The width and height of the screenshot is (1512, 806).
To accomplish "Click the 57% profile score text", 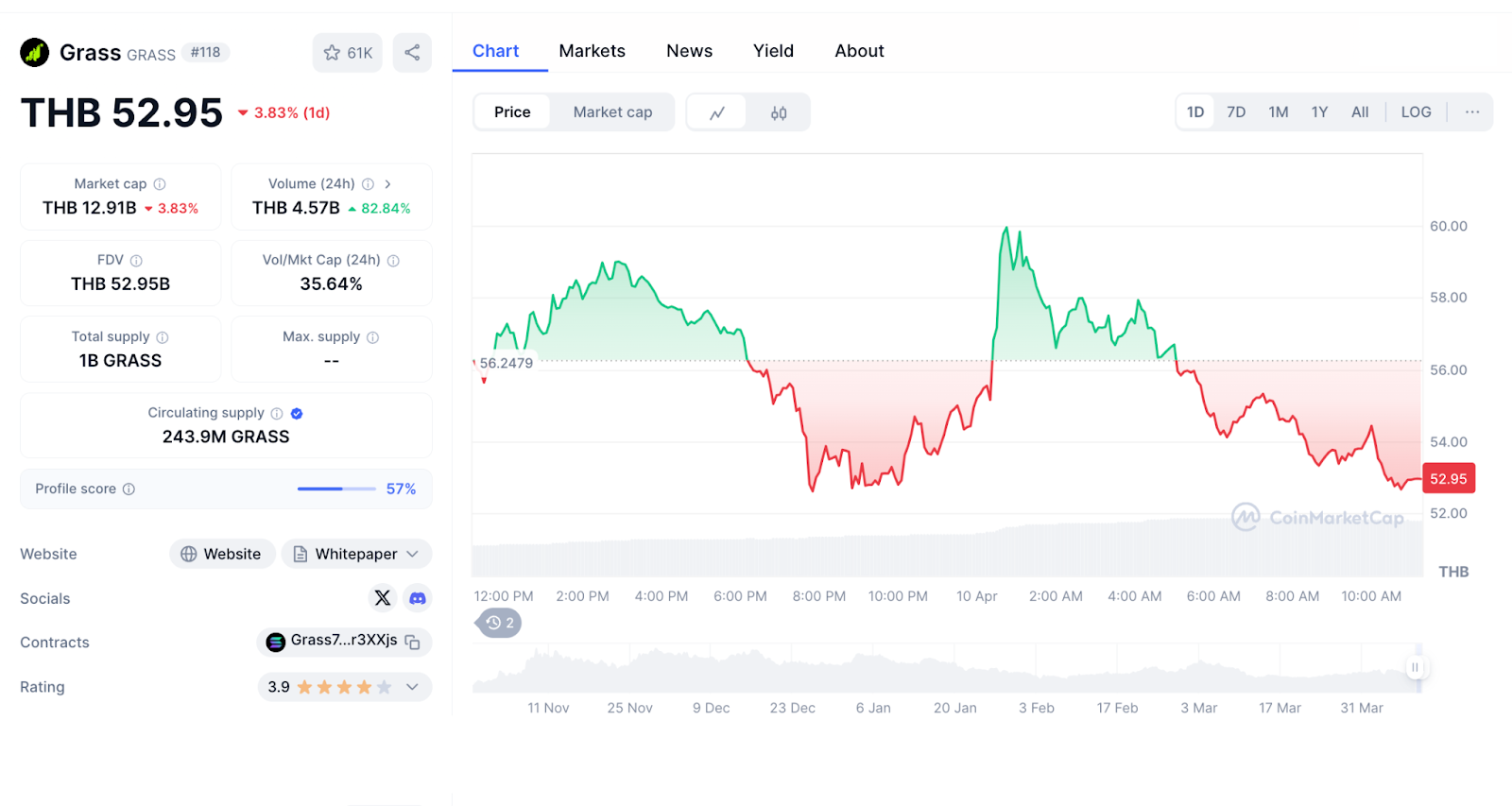I will pyautogui.click(x=401, y=489).
